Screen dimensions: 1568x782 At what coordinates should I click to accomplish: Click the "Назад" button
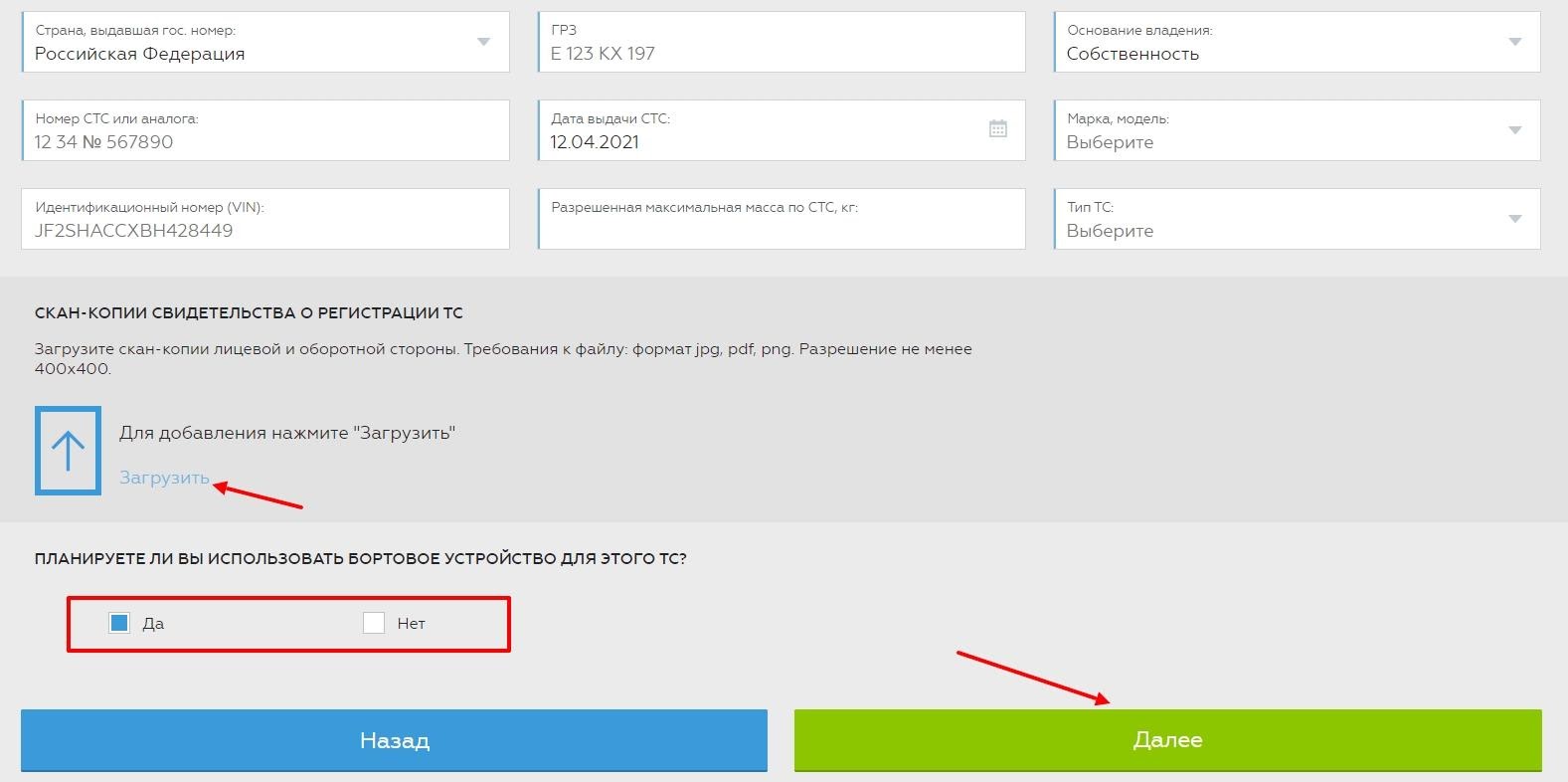click(394, 740)
